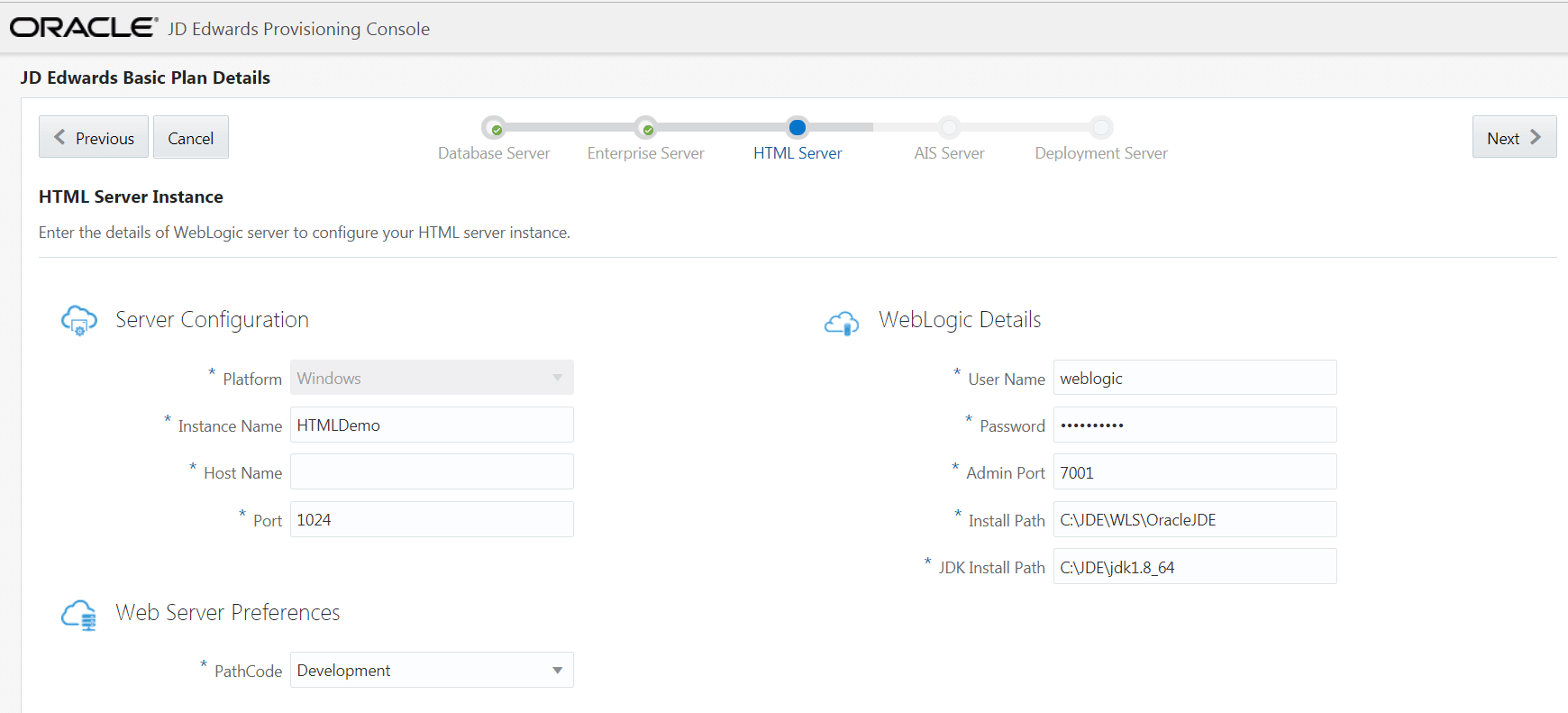The image size is (1568, 713).
Task: Go to the Previous step
Action: coord(94,137)
